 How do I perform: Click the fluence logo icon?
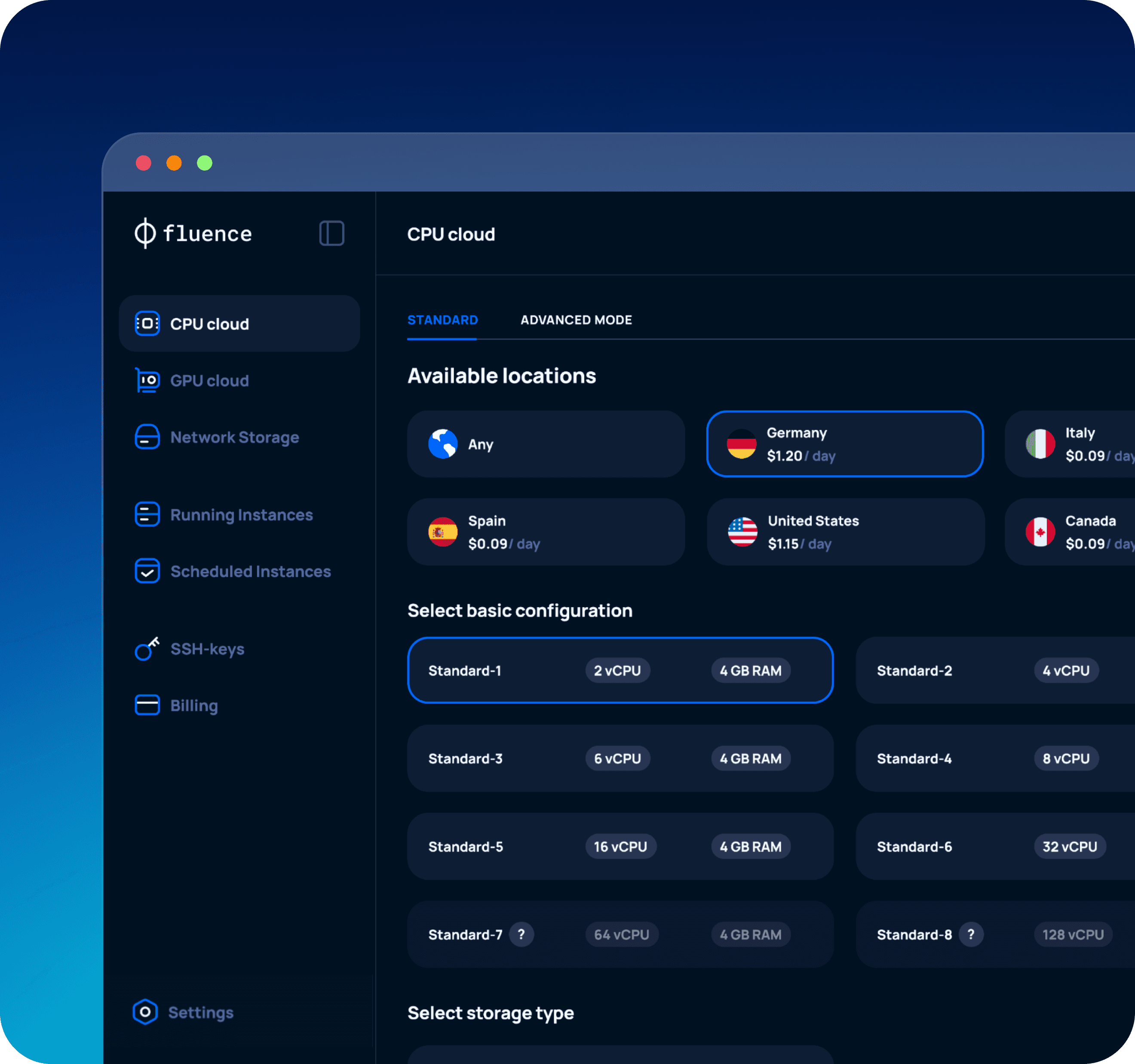click(145, 233)
